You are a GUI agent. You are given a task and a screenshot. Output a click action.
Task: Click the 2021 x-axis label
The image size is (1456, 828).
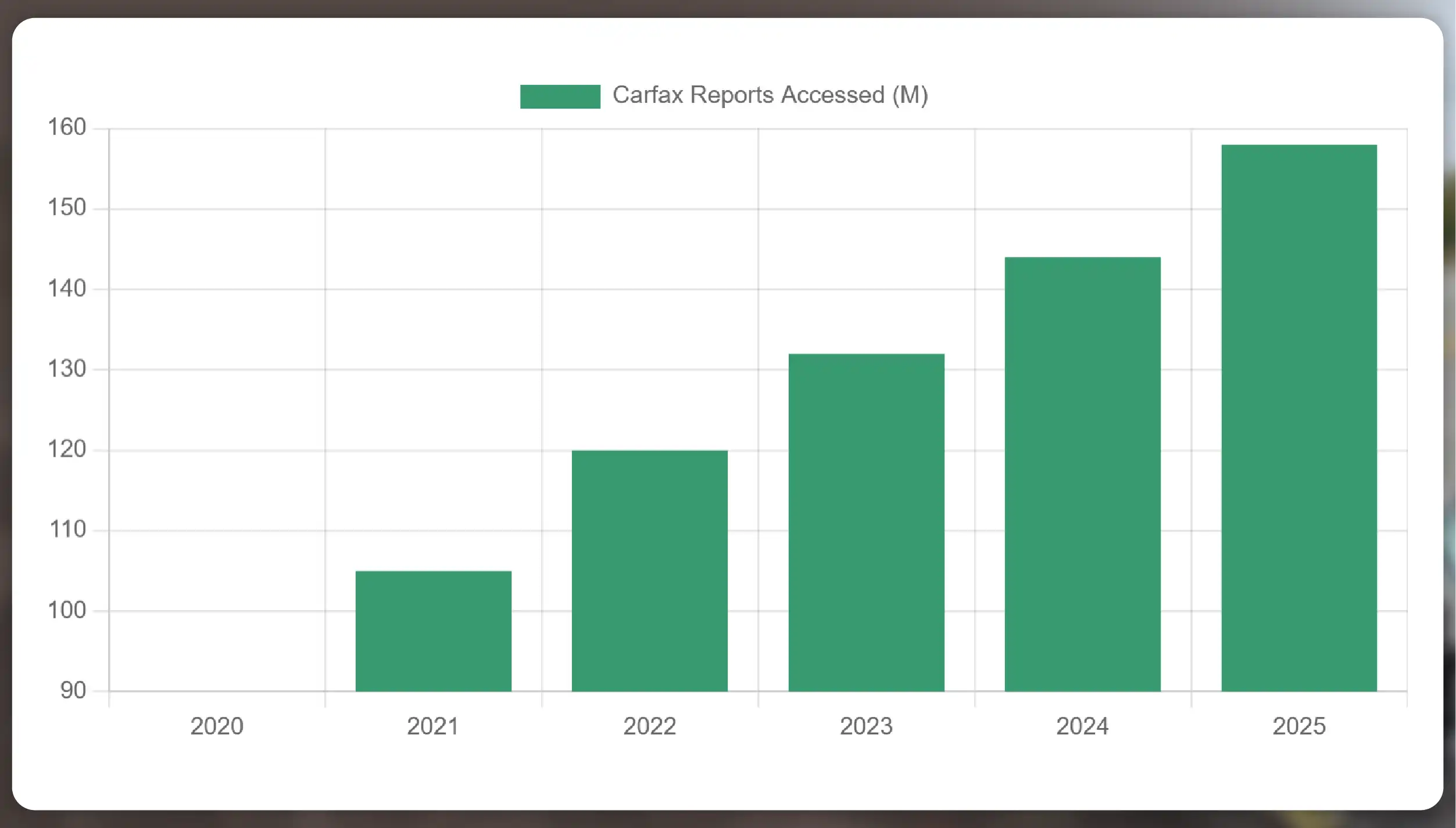coord(433,726)
